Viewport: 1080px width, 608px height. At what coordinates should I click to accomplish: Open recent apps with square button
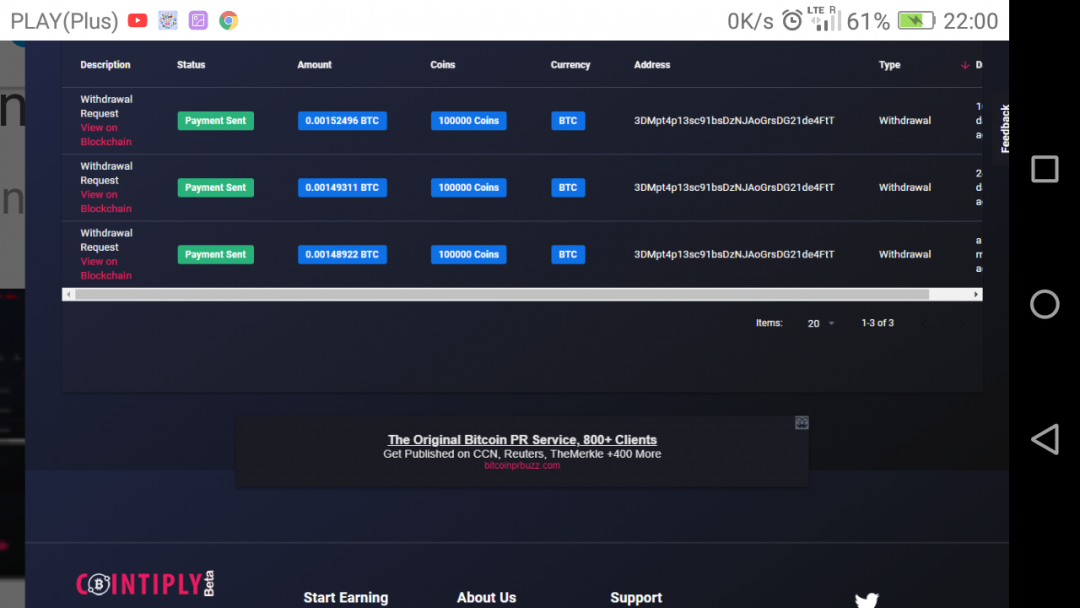click(1044, 169)
